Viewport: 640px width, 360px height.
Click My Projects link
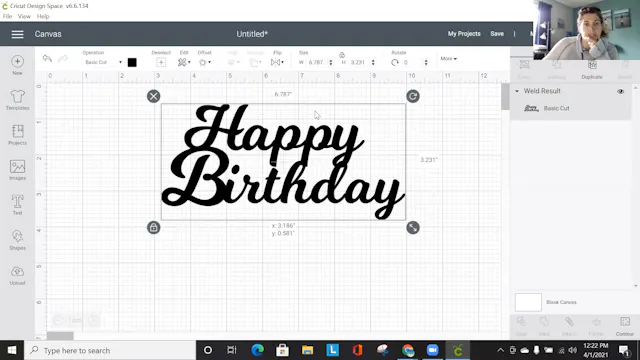[464, 34]
